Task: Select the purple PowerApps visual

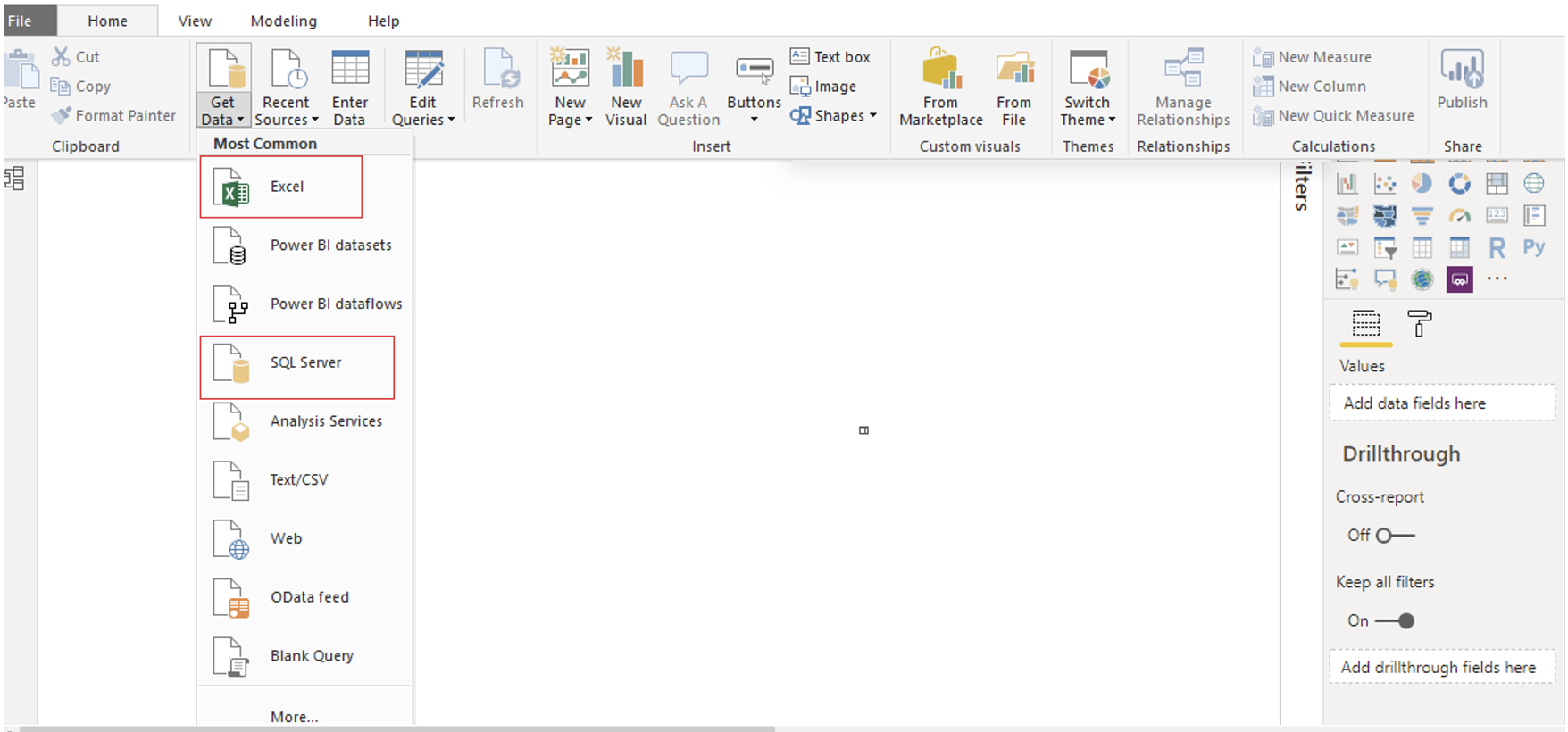Action: pos(1460,279)
